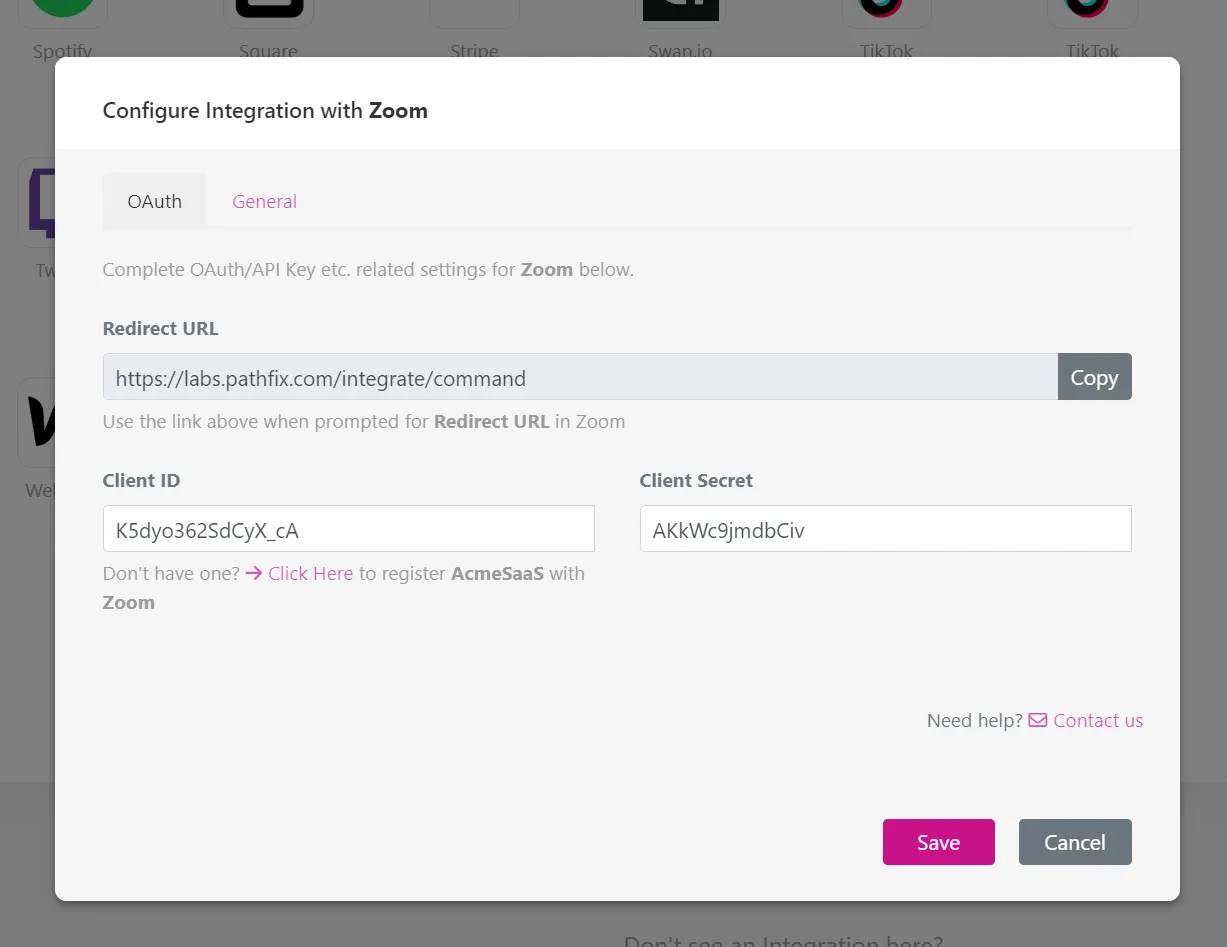Click the Square label in the background
The width and height of the screenshot is (1227, 947).
pyautogui.click(x=268, y=51)
